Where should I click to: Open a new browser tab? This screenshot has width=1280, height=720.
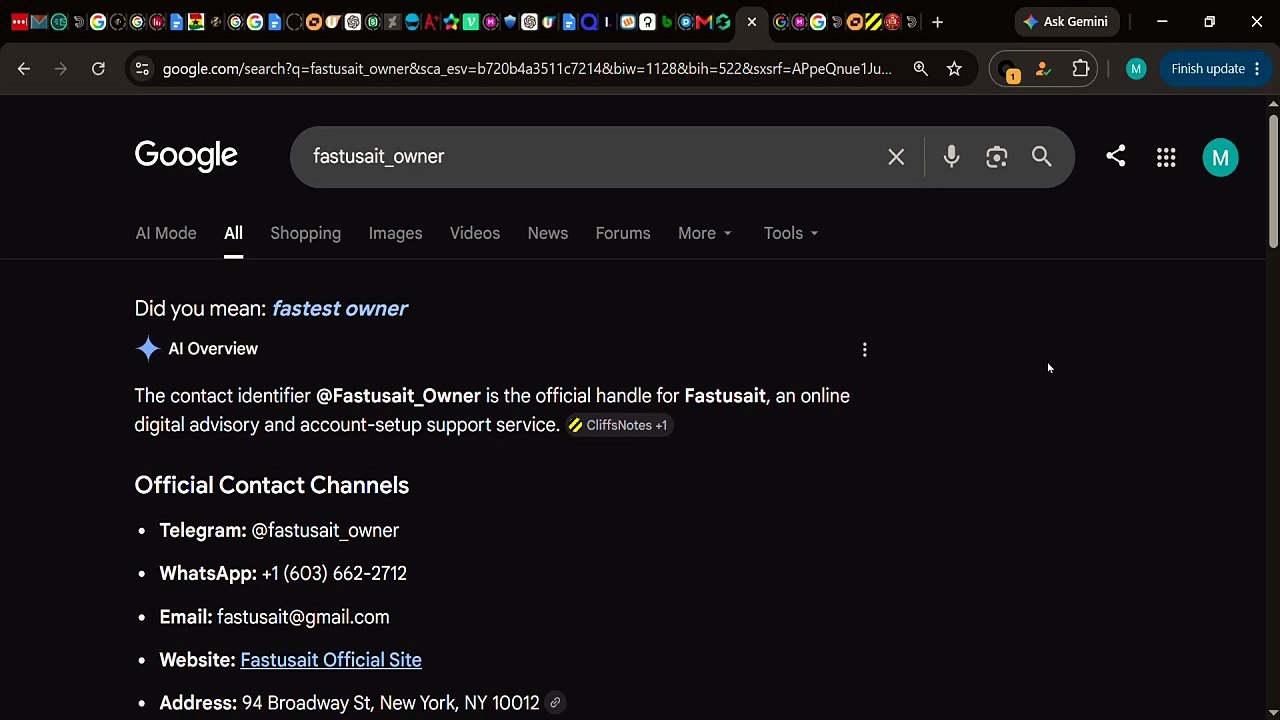coord(937,22)
